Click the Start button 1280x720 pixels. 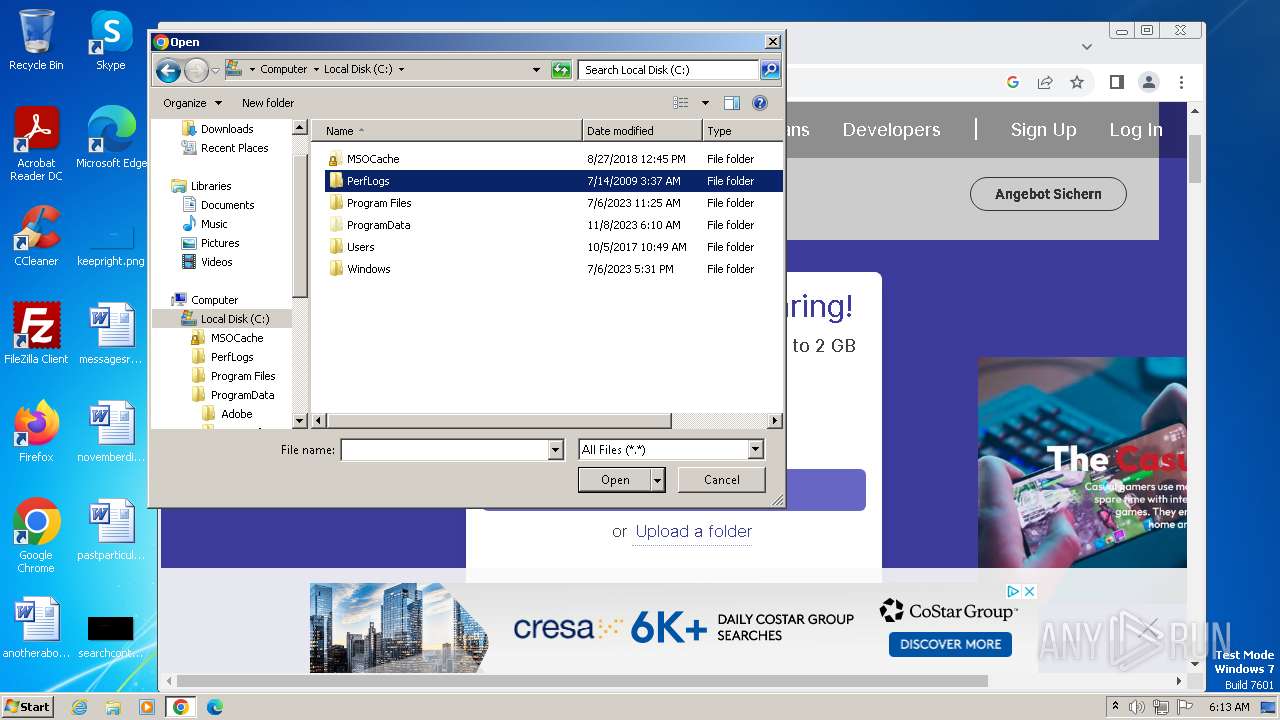click(28, 707)
